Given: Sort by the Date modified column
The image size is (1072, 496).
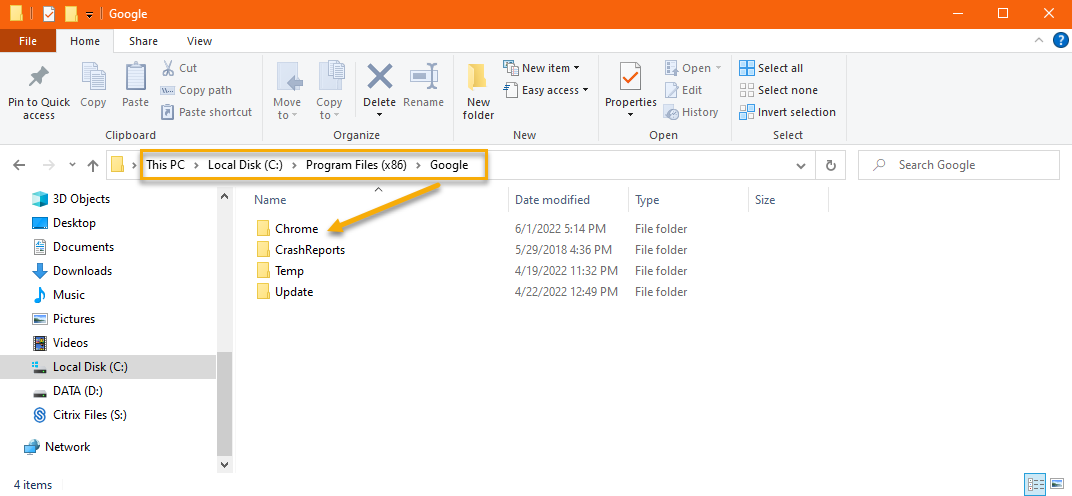Looking at the screenshot, I should pyautogui.click(x=552, y=200).
